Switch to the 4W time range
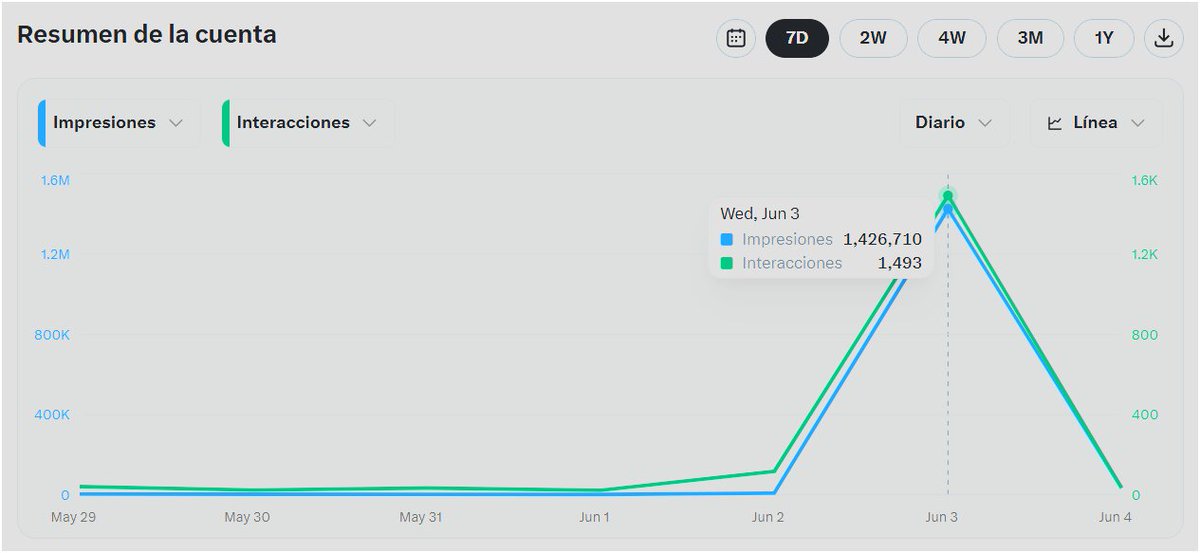1200x553 pixels. (952, 38)
